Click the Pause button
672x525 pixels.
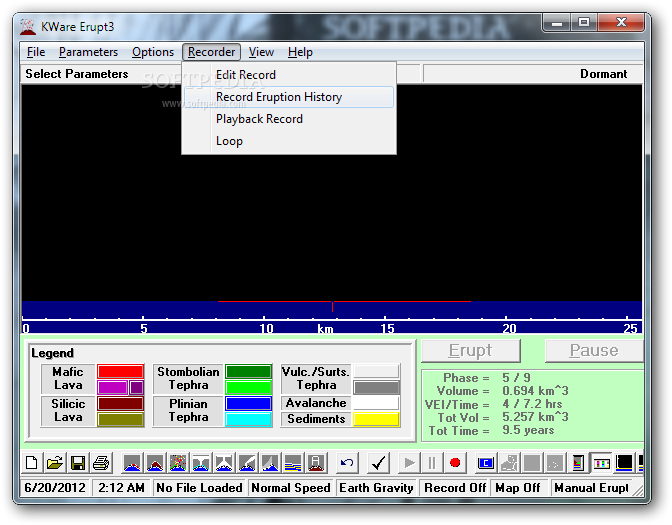(x=594, y=351)
